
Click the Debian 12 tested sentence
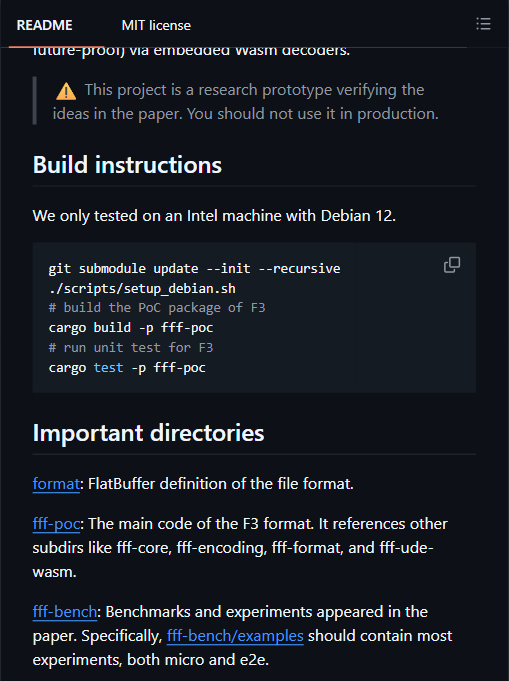(x=214, y=215)
